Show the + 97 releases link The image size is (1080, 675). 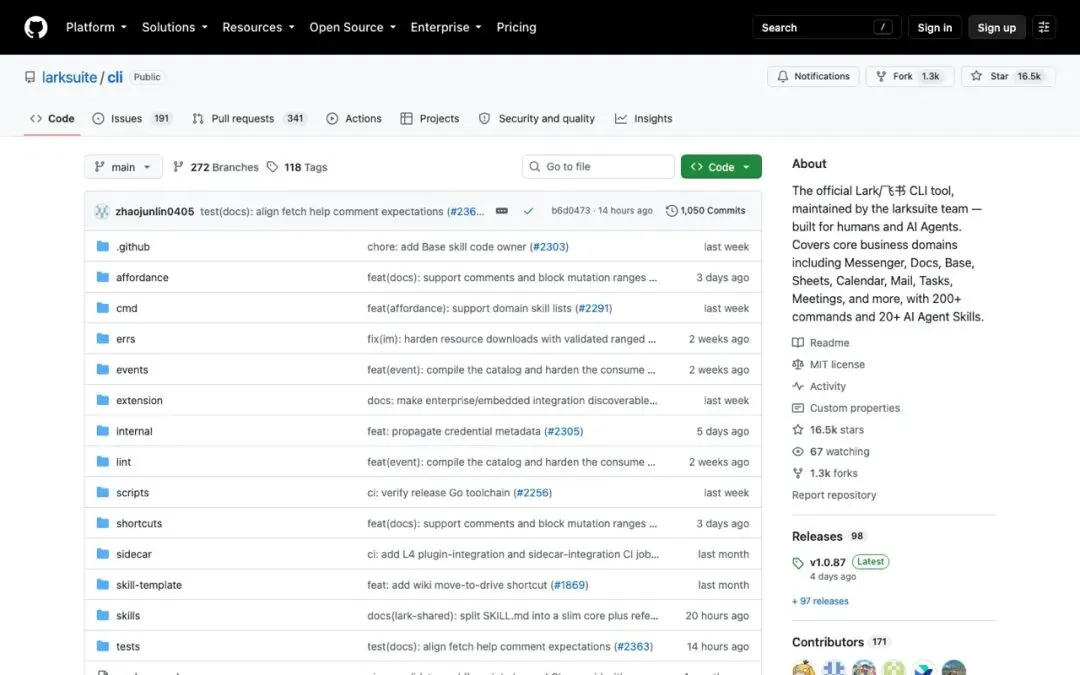point(820,601)
